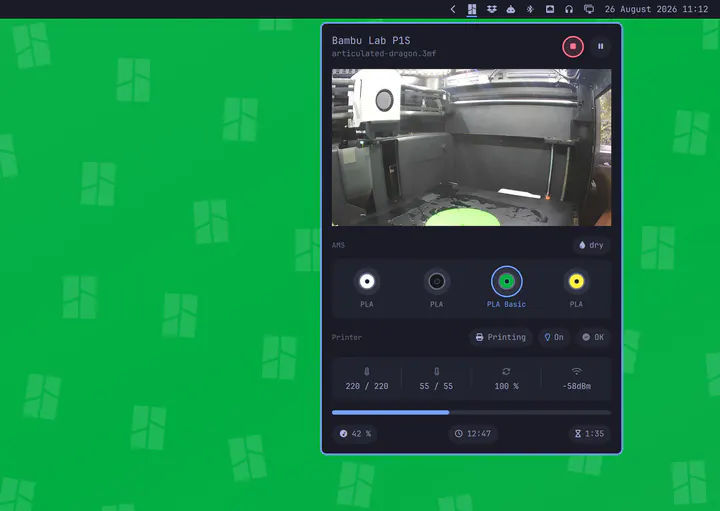Click the 100 % speed value

click(x=506, y=386)
